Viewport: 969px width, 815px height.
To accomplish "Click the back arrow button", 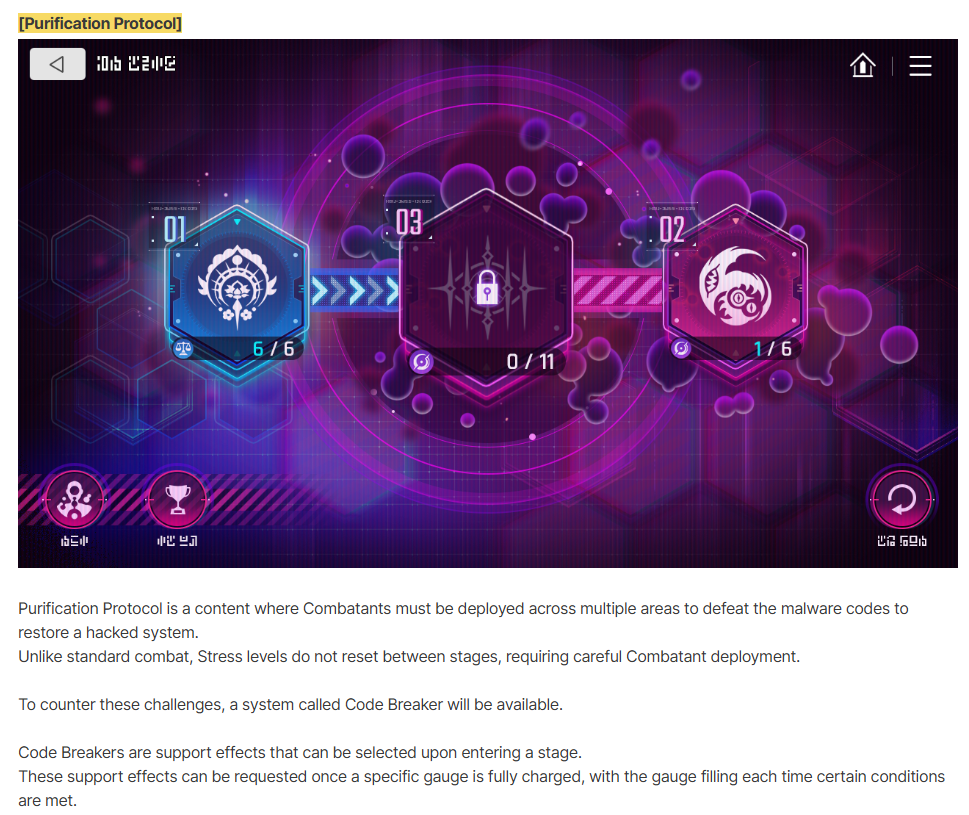I will (57, 64).
